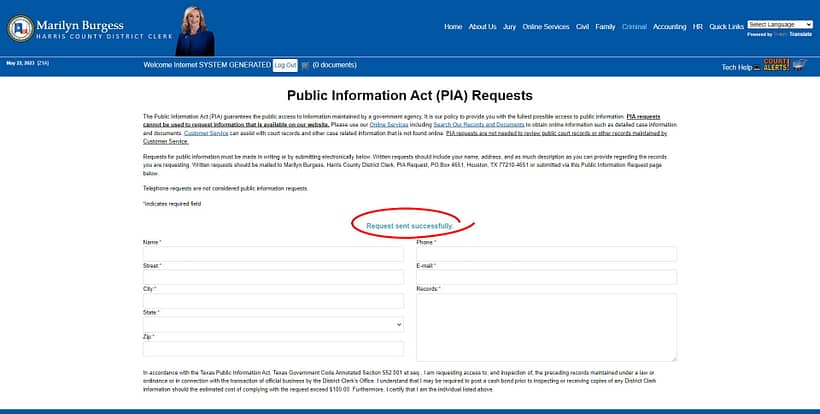Screen dimensions: 820x414
Task: Open the shopping cart icon beside document count
Action: pos(305,66)
